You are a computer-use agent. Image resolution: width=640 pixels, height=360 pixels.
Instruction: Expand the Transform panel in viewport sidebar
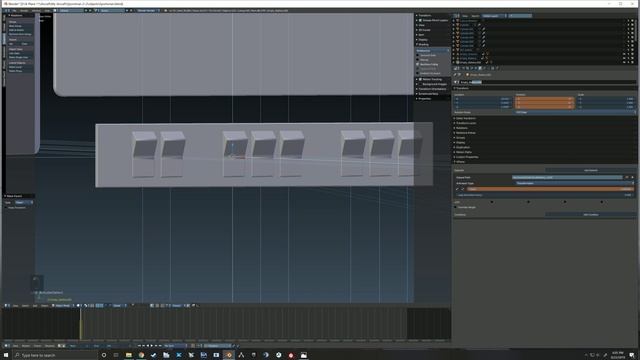[424, 16]
